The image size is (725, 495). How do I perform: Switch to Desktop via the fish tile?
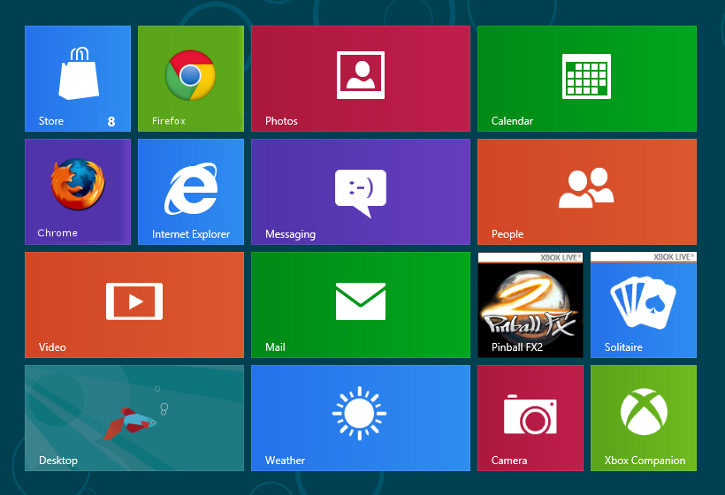134,418
